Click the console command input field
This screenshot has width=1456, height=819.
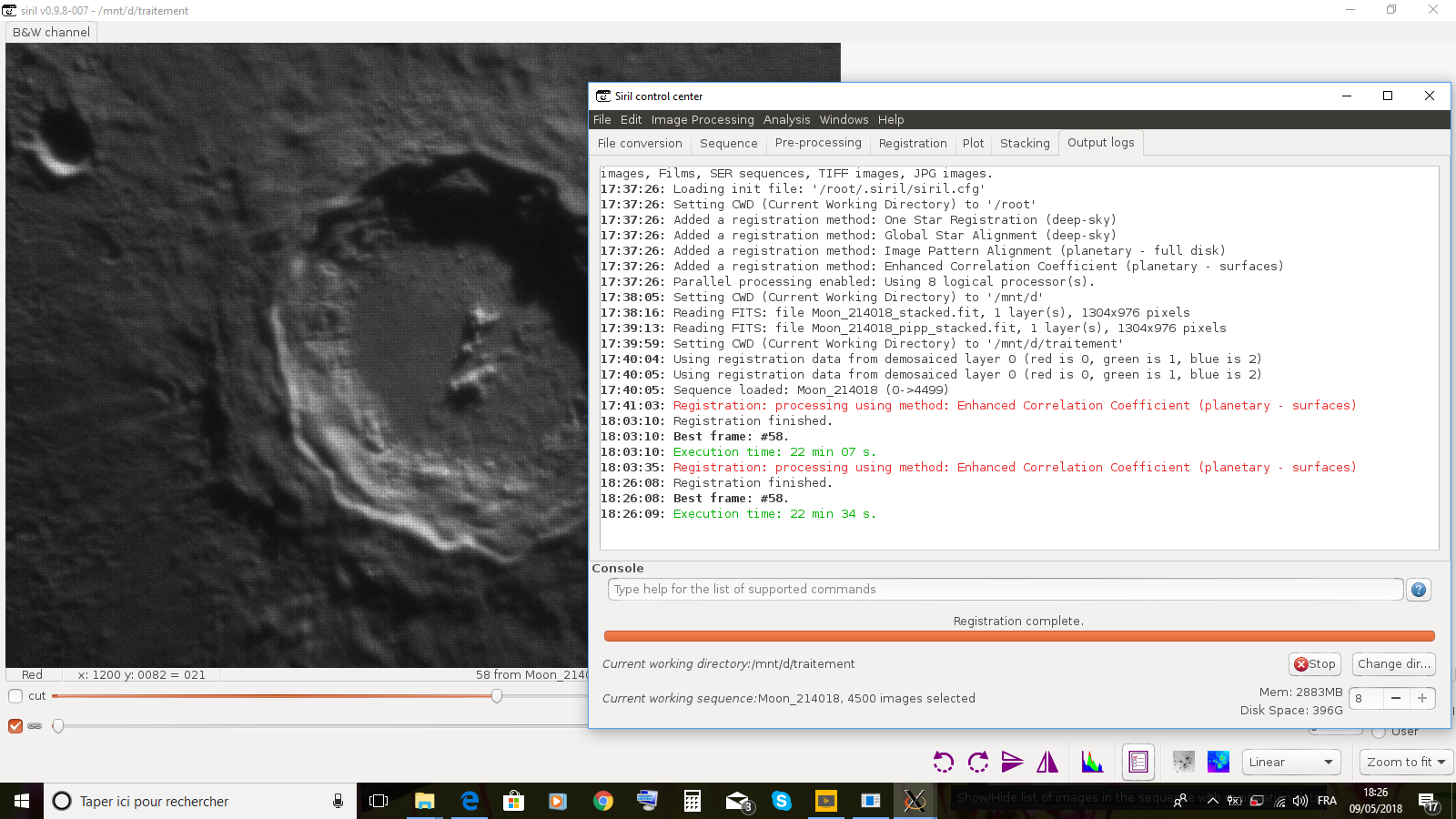tap(1006, 590)
